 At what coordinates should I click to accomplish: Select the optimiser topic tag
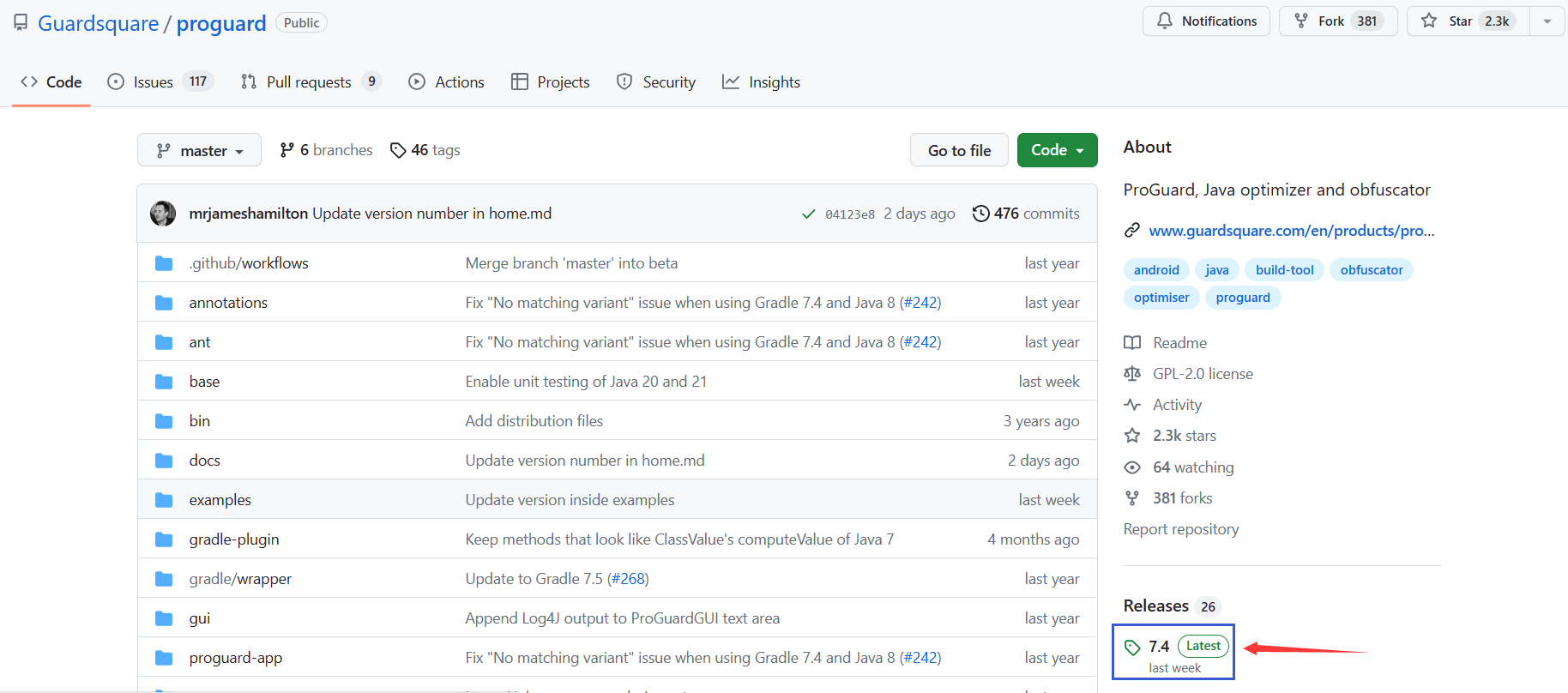pos(1161,298)
